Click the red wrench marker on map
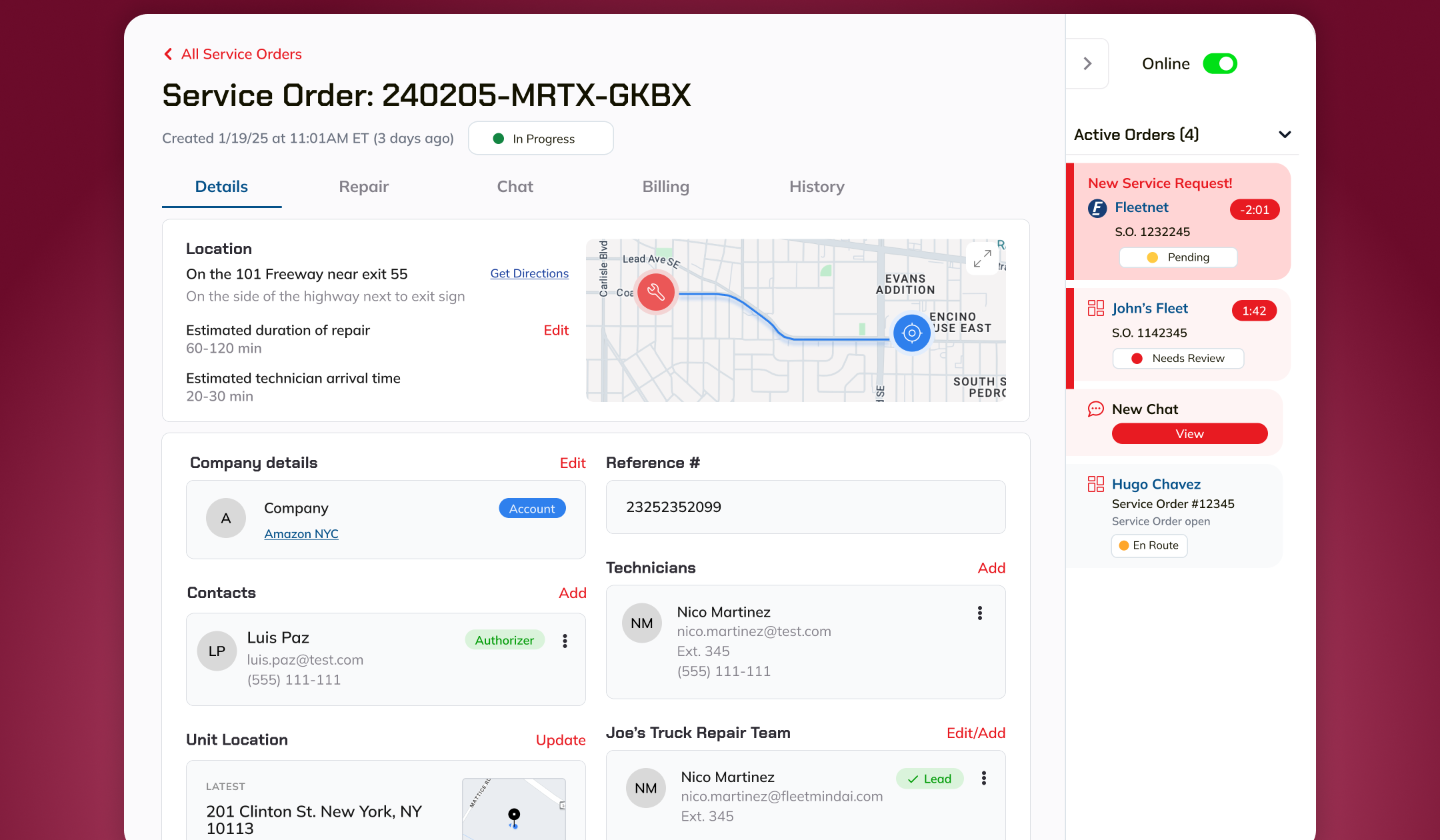This screenshot has width=1440, height=840. 656,292
